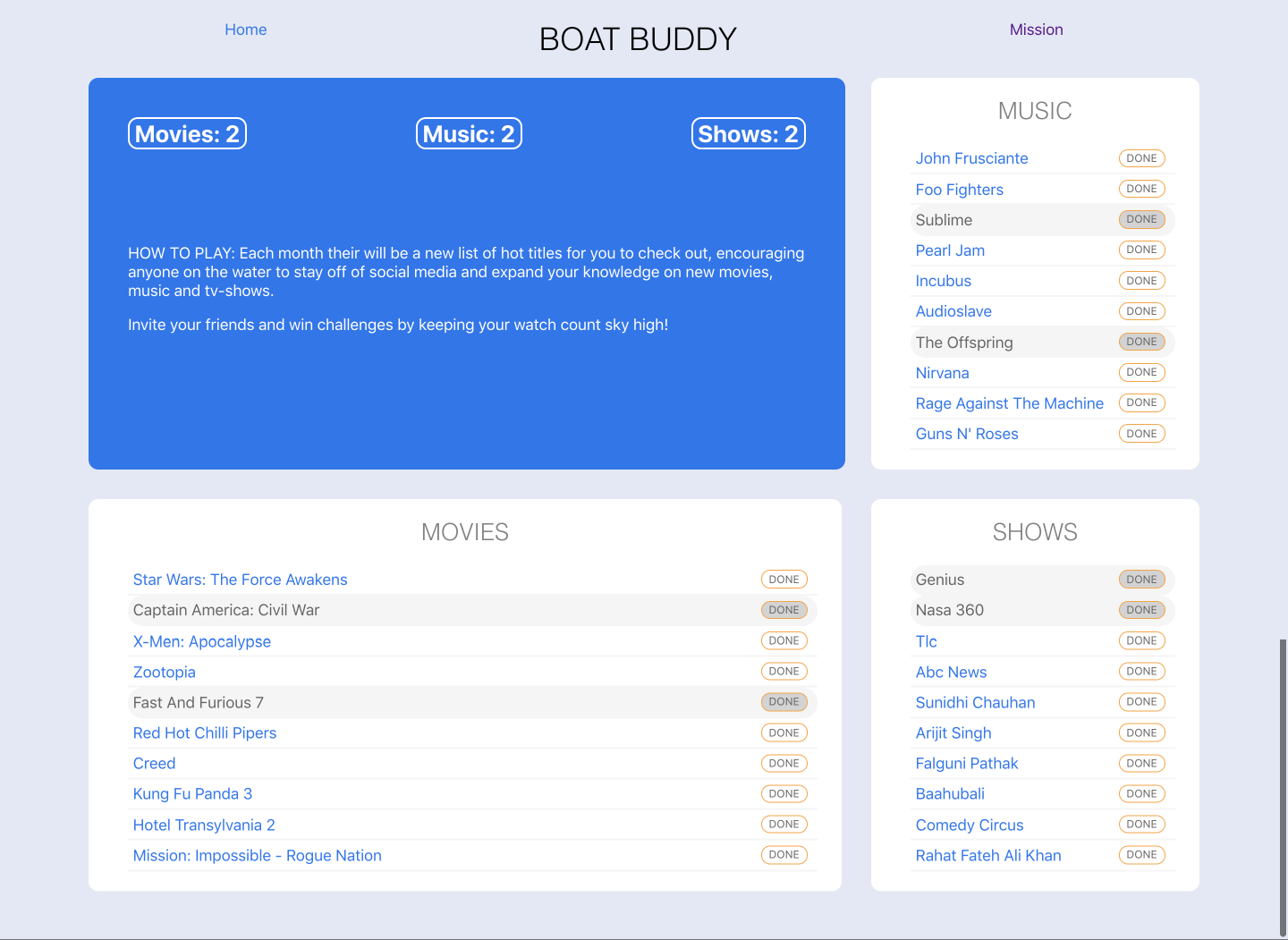Mark Tlc show as done
Screen dimensions: 1288x940
pyautogui.click(x=1141, y=640)
